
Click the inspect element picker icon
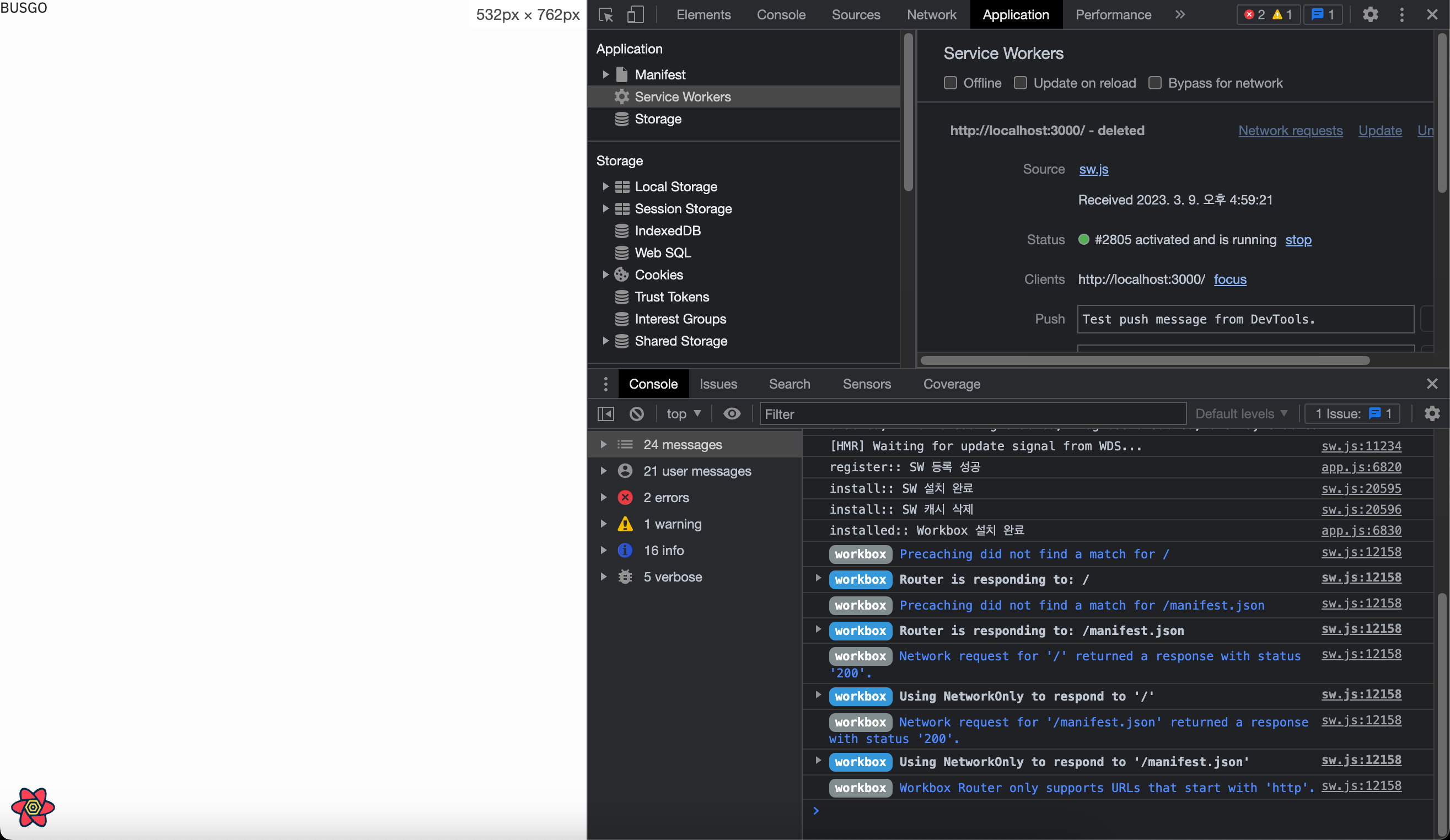click(606, 14)
